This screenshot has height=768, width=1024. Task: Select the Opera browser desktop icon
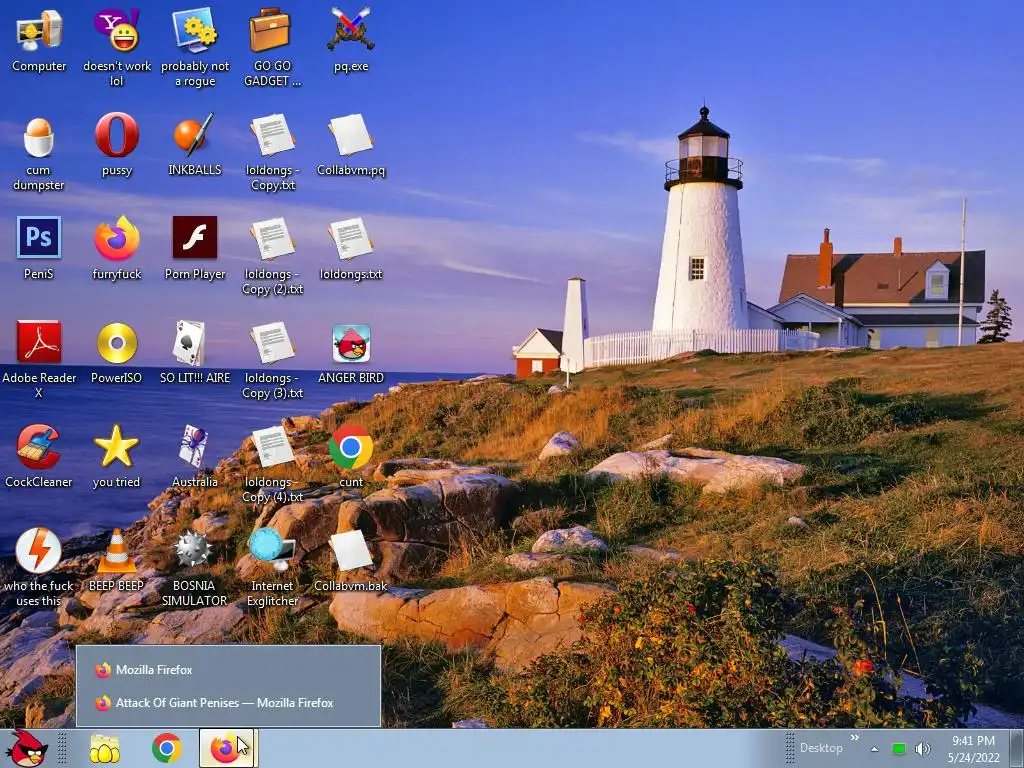pyautogui.click(x=117, y=145)
